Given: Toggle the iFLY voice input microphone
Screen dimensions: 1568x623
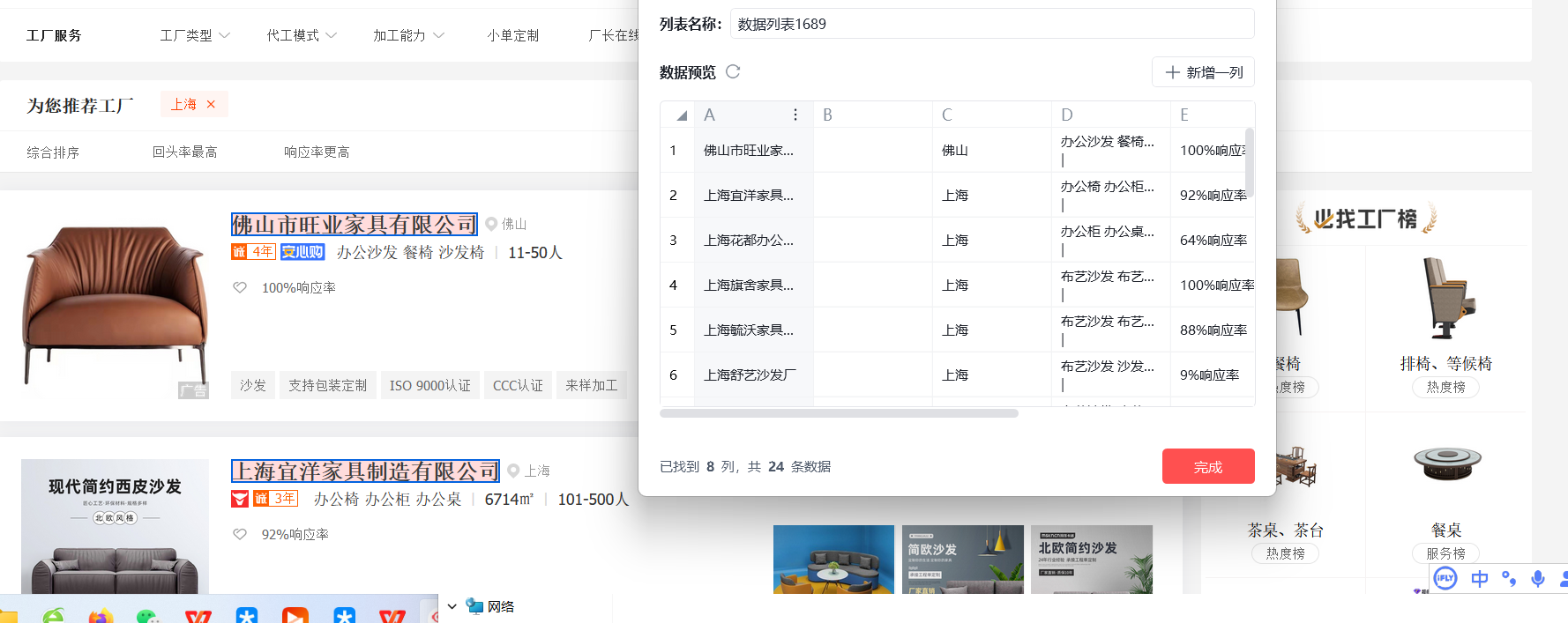Looking at the screenshot, I should pos(1538,579).
